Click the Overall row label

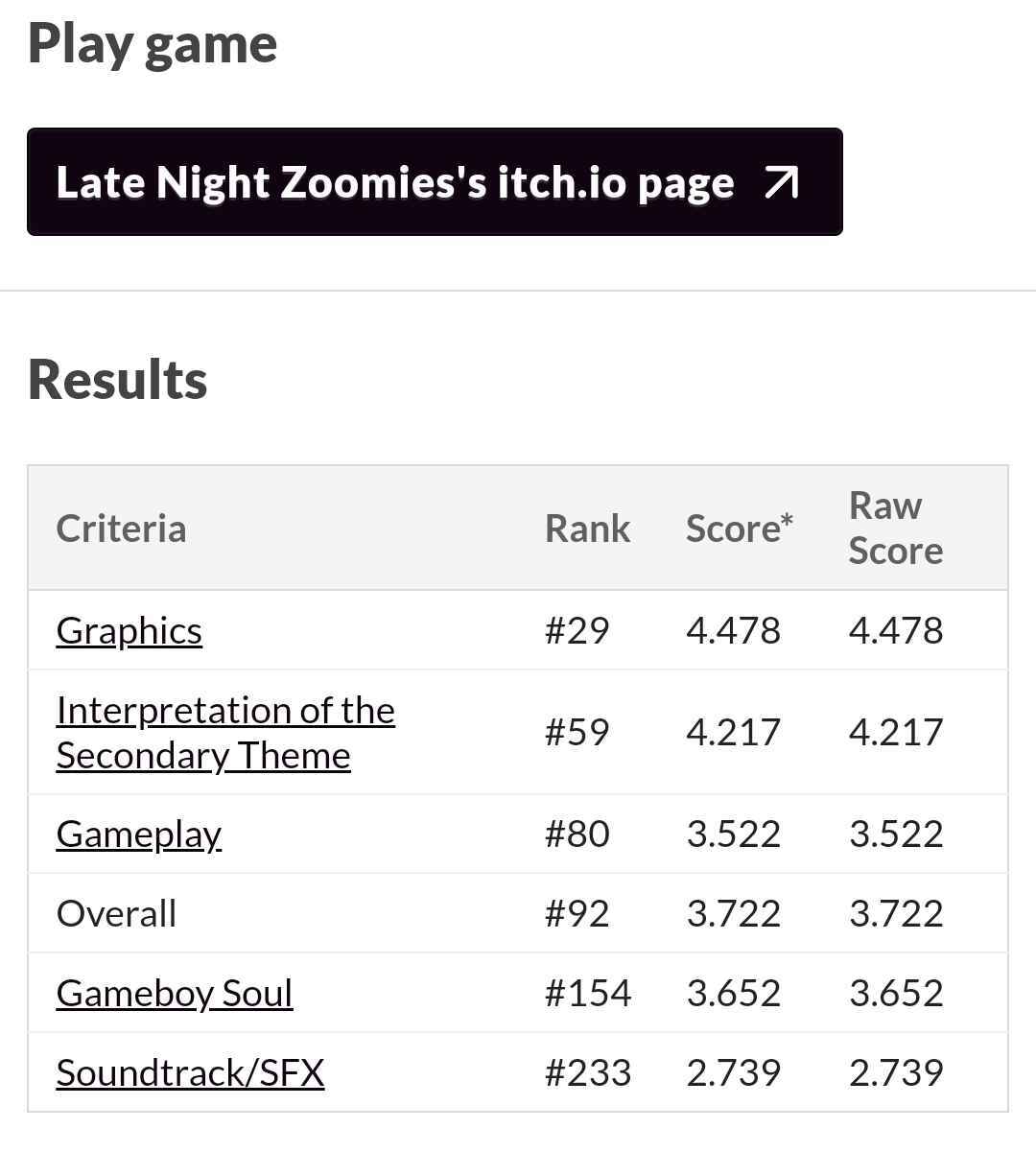(116, 913)
